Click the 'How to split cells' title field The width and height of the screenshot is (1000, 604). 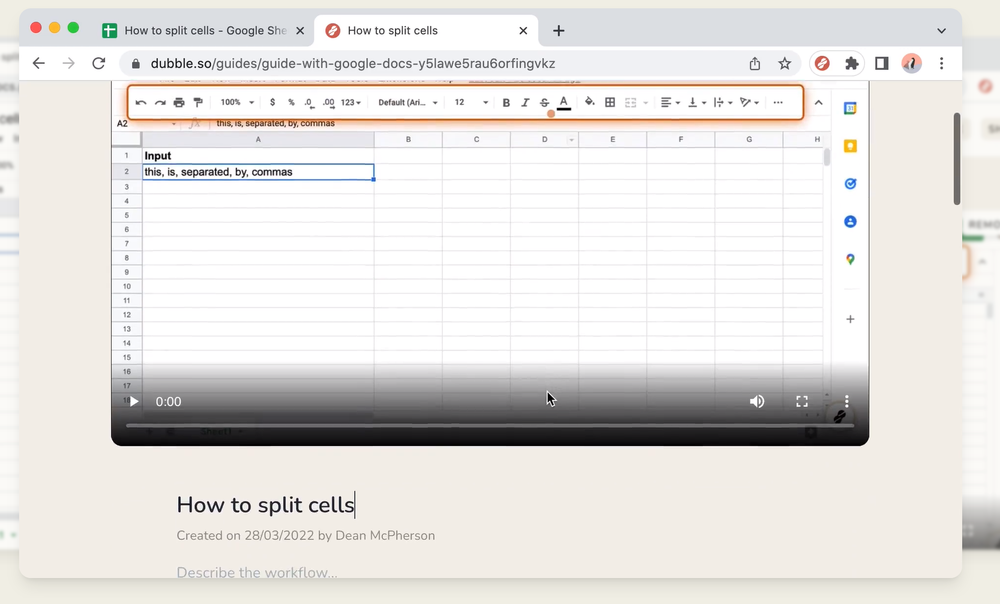(x=265, y=505)
